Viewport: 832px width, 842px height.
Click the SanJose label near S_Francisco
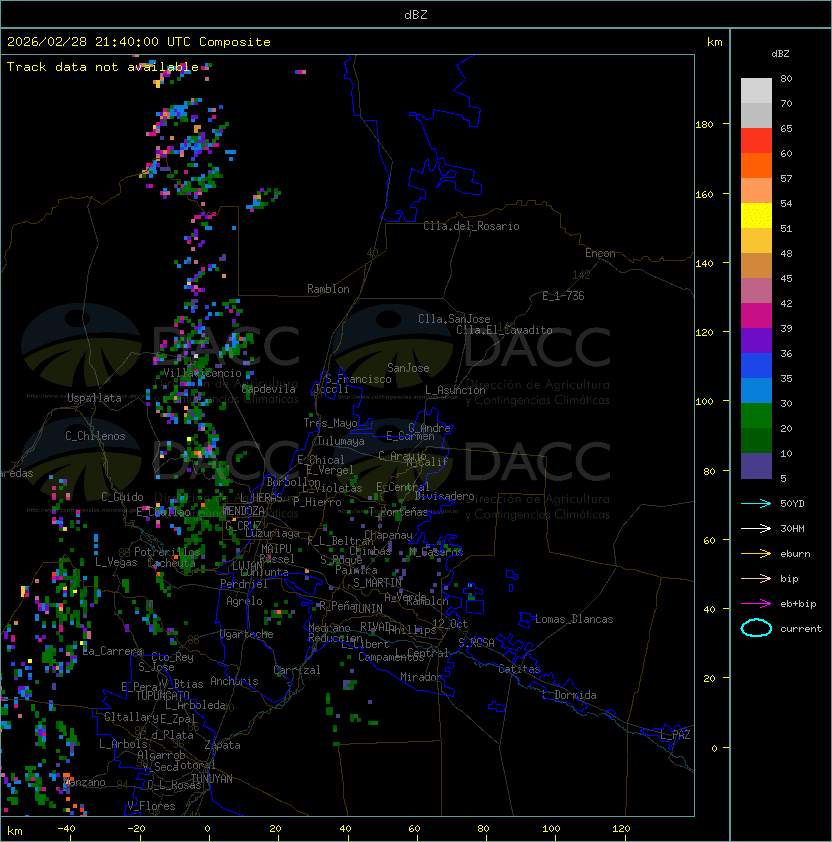tap(408, 368)
